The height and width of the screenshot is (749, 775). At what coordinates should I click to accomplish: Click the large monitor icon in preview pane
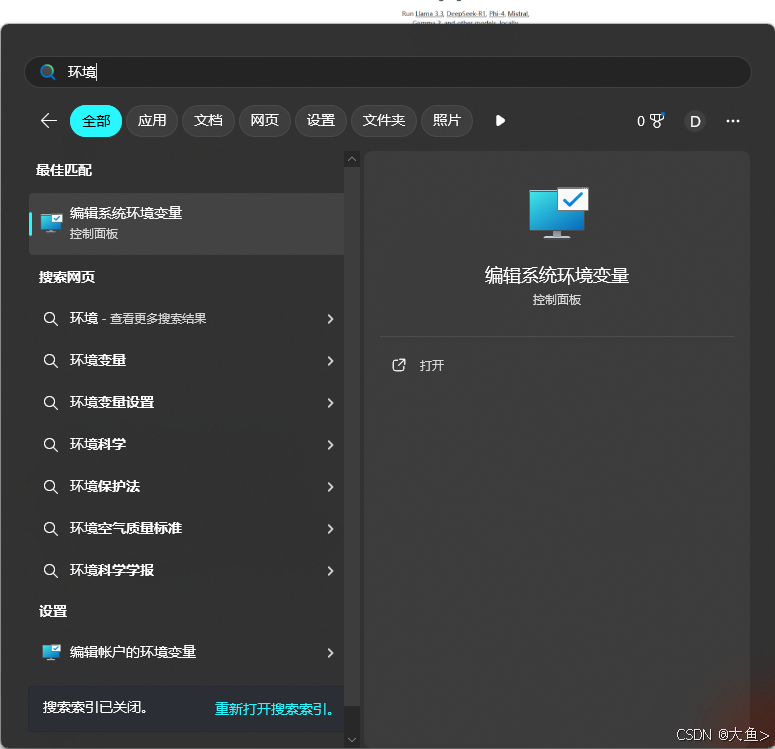coord(558,213)
